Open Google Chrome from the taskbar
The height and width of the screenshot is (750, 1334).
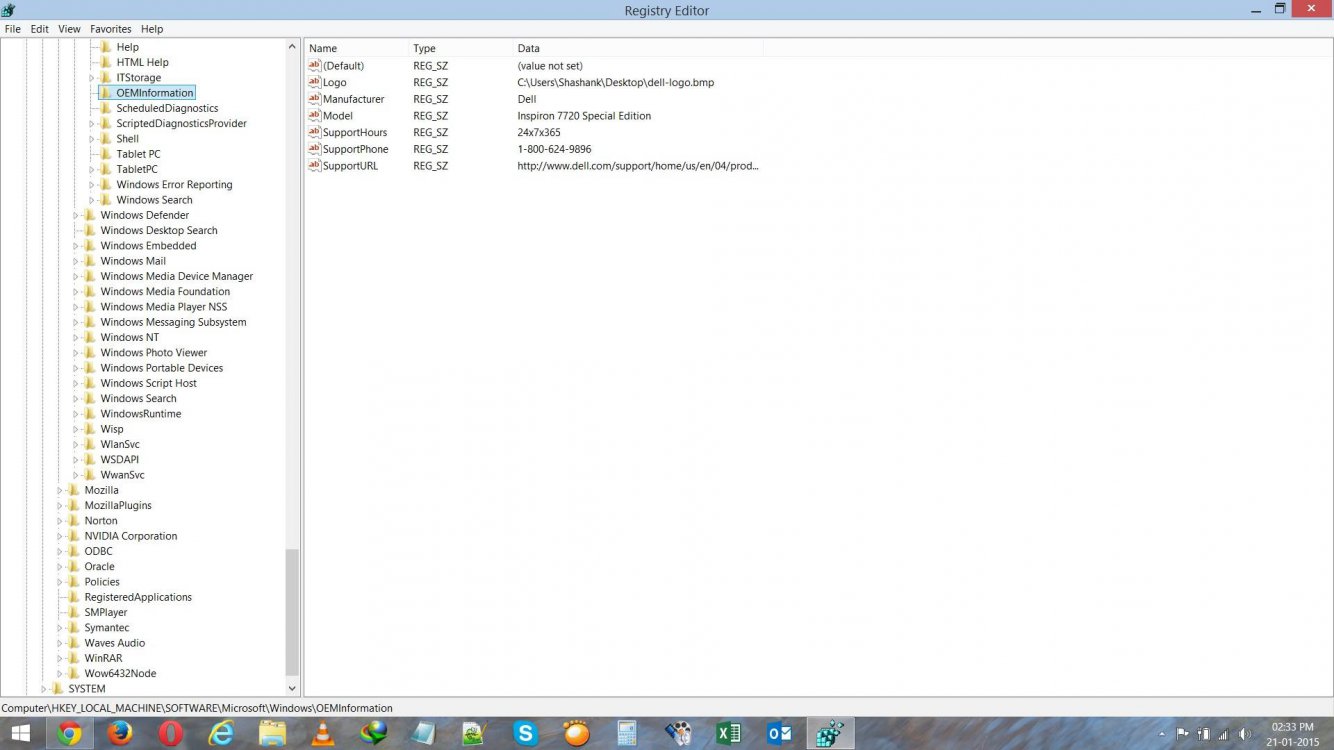point(69,733)
